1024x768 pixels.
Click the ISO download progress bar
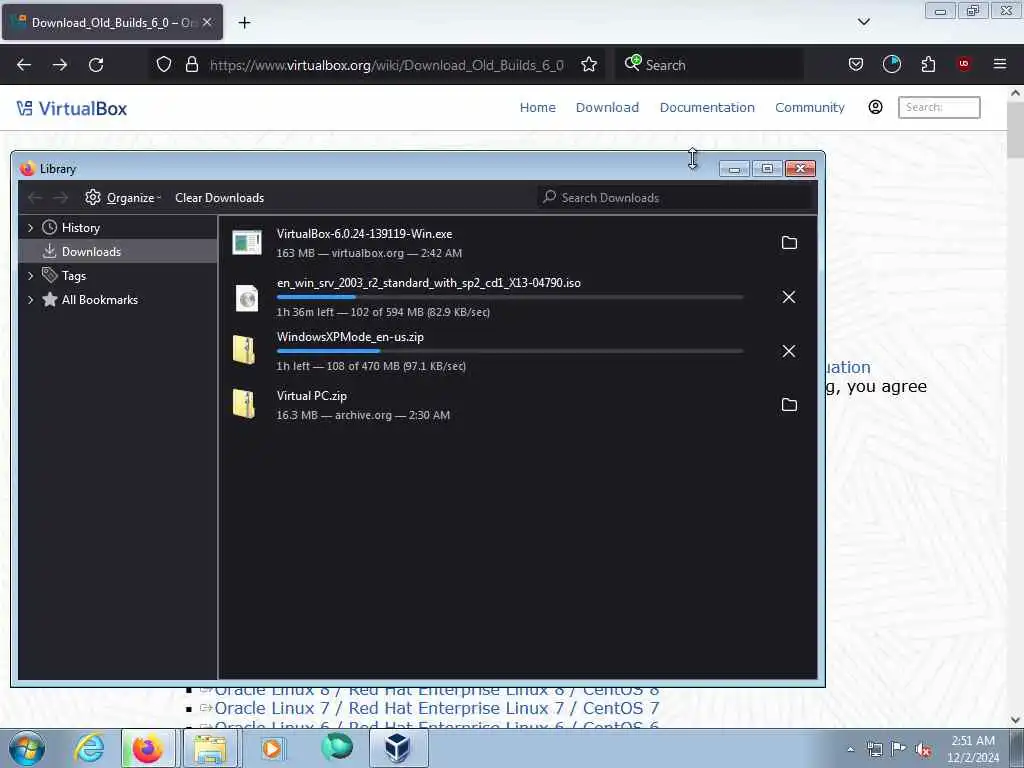click(510, 297)
